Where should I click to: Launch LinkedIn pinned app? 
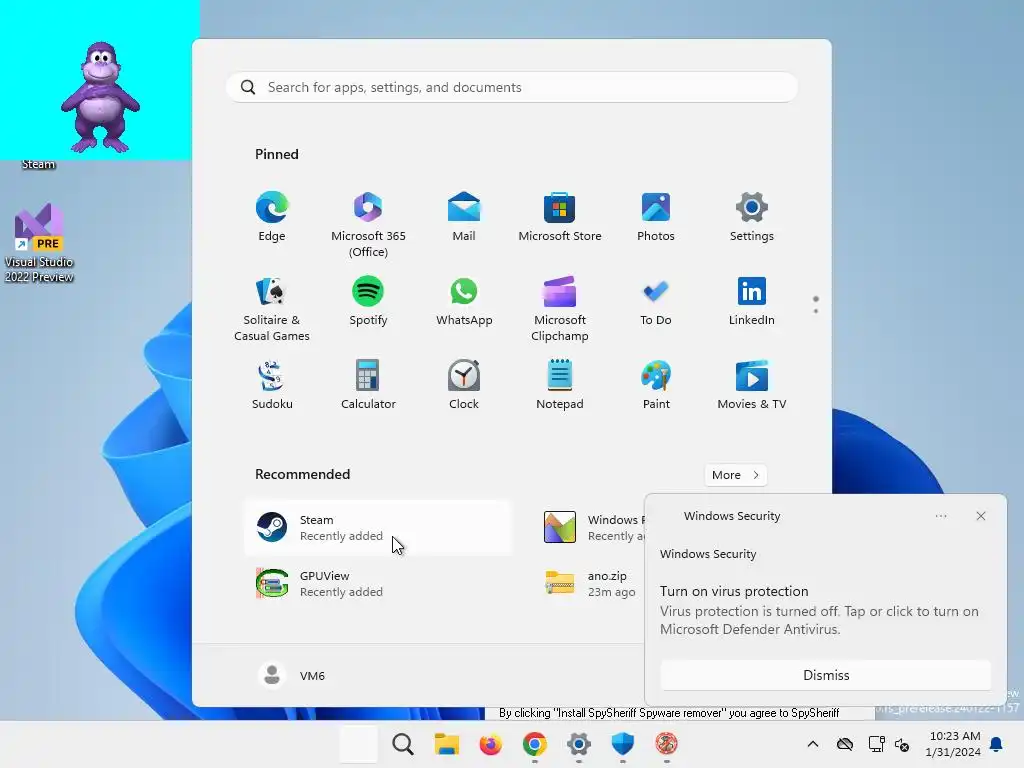coord(752,301)
